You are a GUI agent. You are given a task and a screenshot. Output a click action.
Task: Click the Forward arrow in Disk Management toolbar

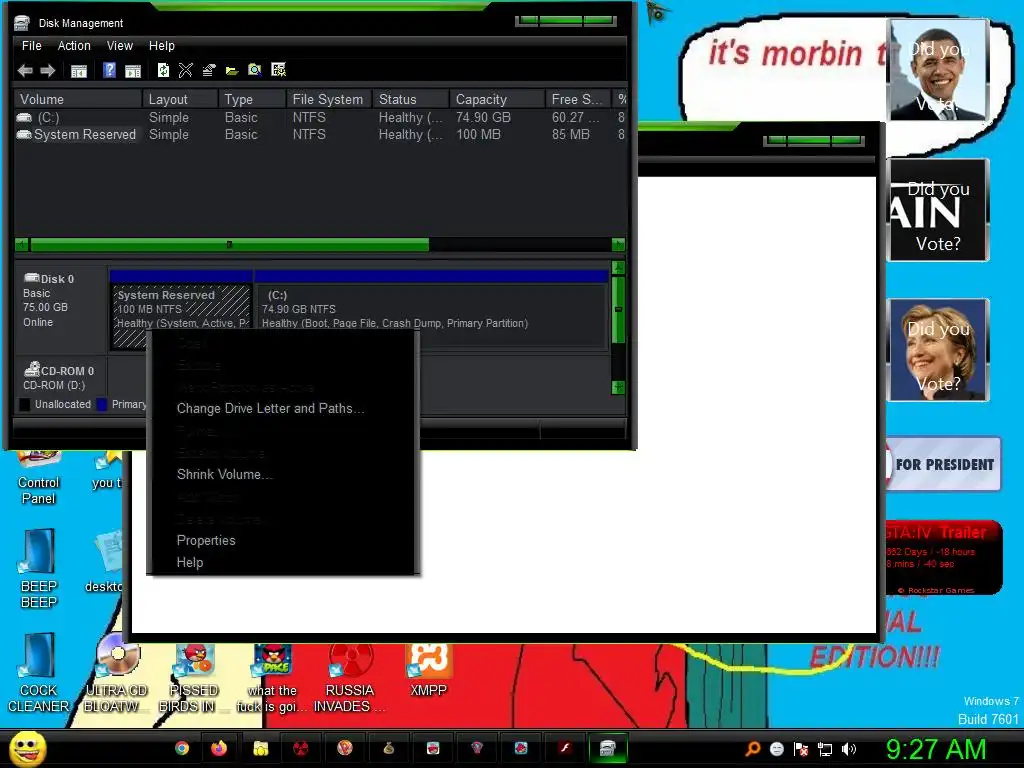click(48, 71)
